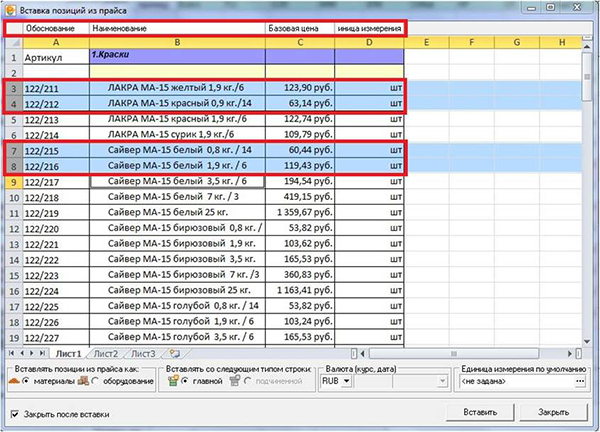Open the disabled date dropdown in Валюта group
Screen dimensions: 600x432
pyautogui.click(x=442, y=381)
